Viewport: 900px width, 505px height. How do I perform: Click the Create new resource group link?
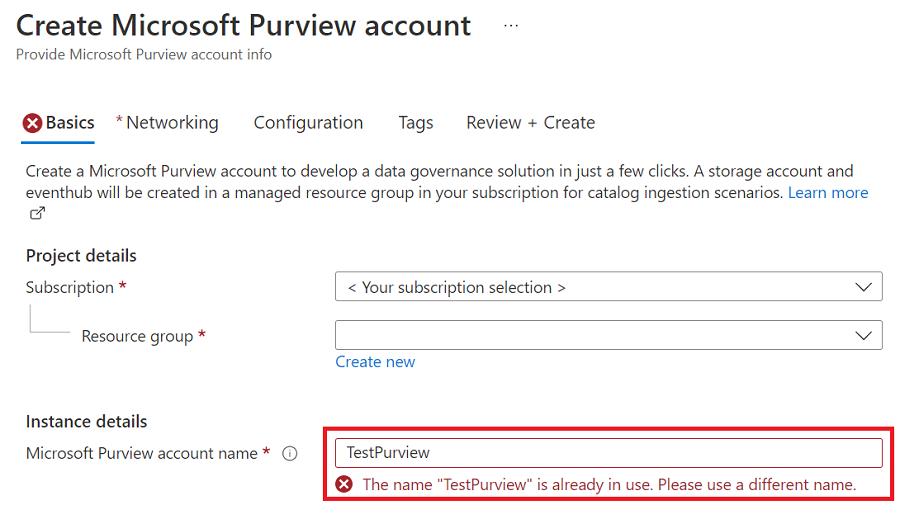pyautogui.click(x=375, y=362)
